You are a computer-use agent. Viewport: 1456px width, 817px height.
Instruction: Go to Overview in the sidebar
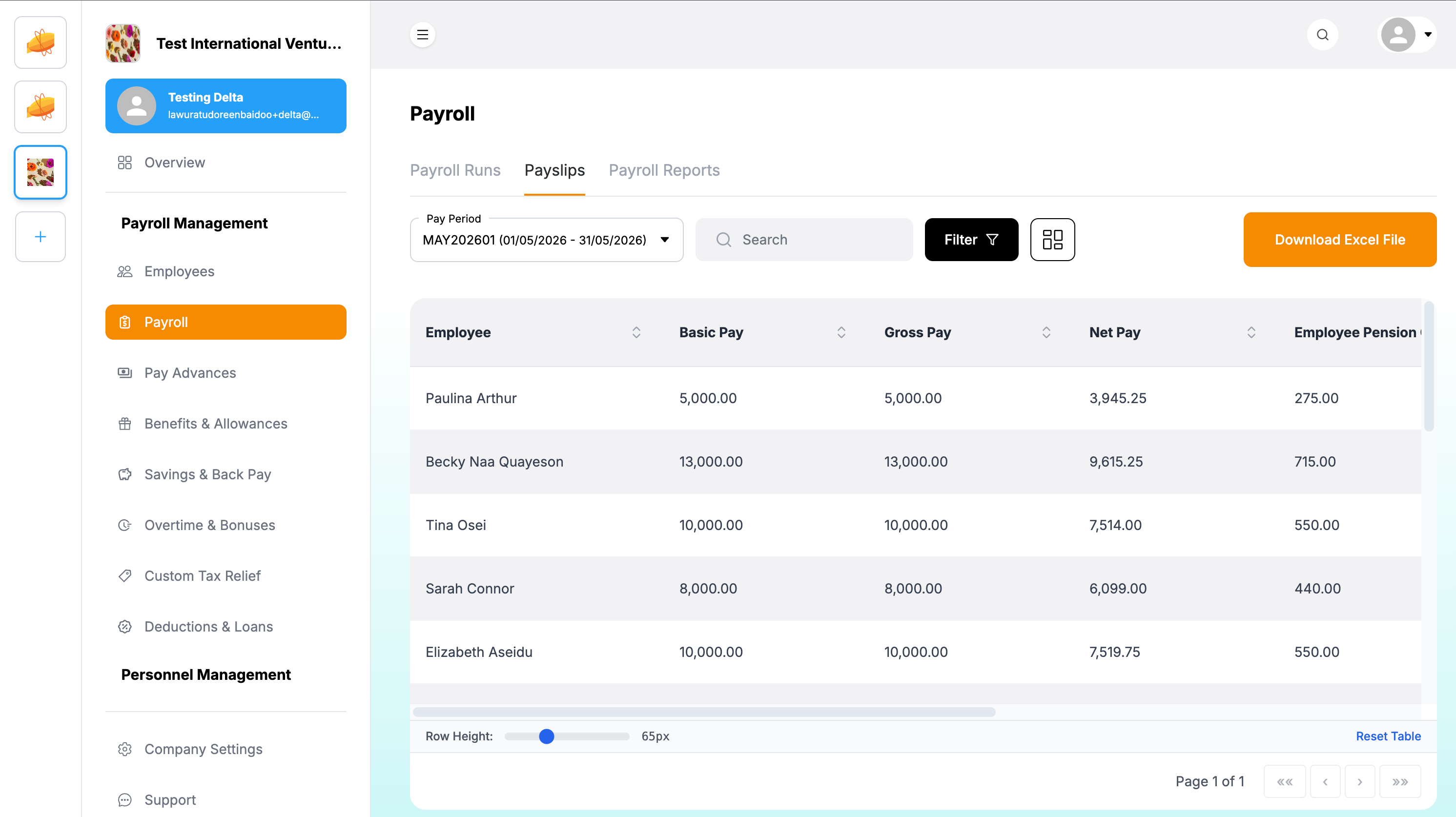tap(226, 163)
